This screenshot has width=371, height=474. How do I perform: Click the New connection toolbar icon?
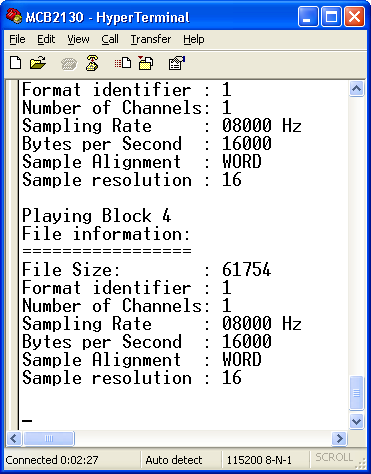click(15, 63)
